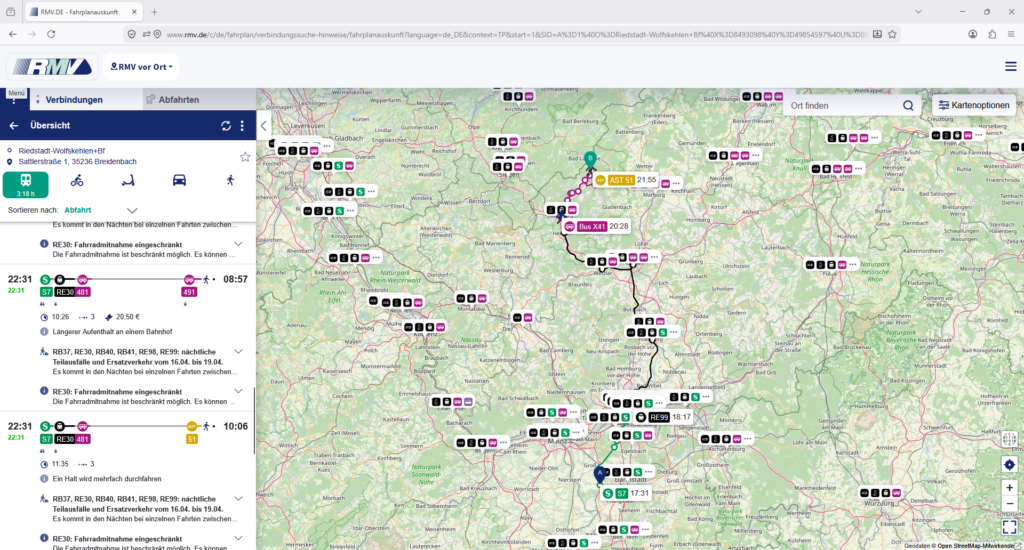Viewport: 1024px width, 550px height.
Task: Click the globe map layer icon
Action: 1009,440
